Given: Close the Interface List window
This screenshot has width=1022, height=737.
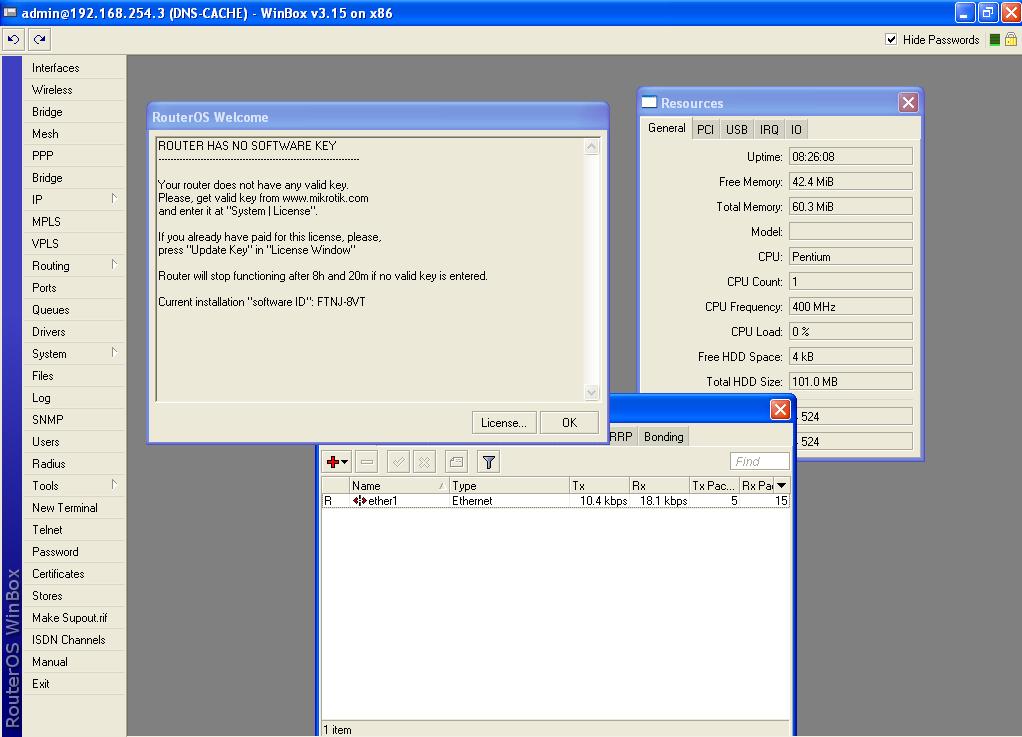Looking at the screenshot, I should [780, 409].
